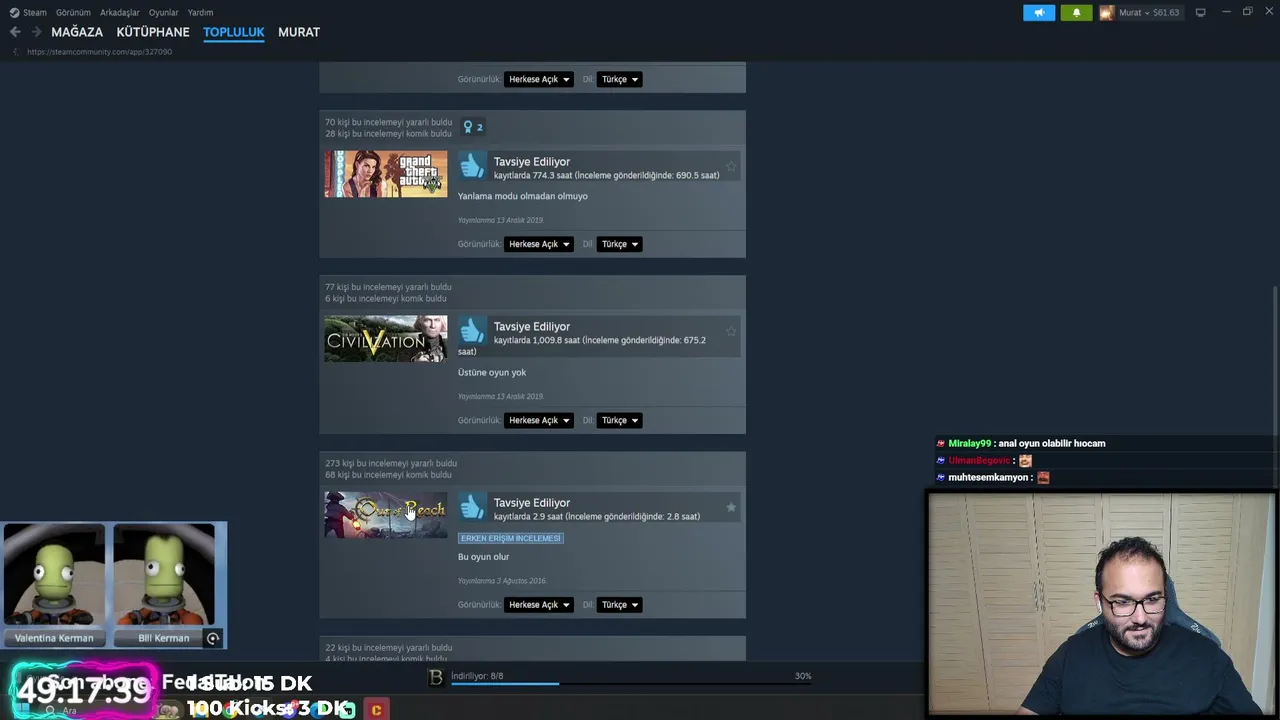
Task: Open the Oyunlar menu
Action: click(x=163, y=12)
